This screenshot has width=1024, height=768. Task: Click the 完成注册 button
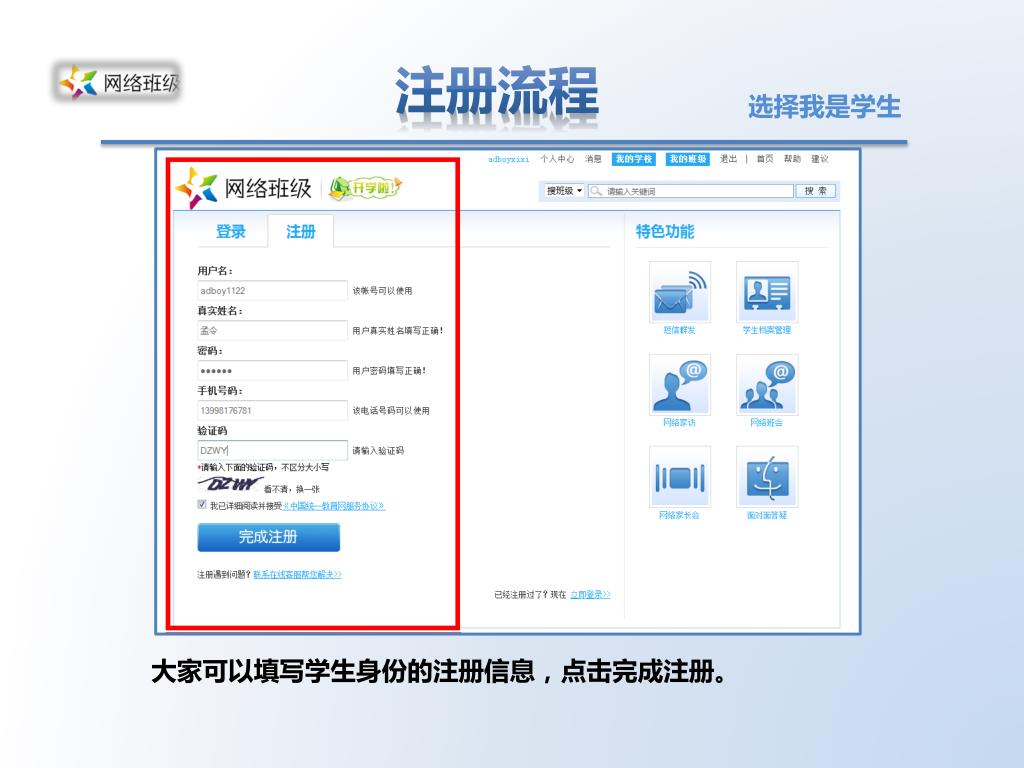(268, 537)
